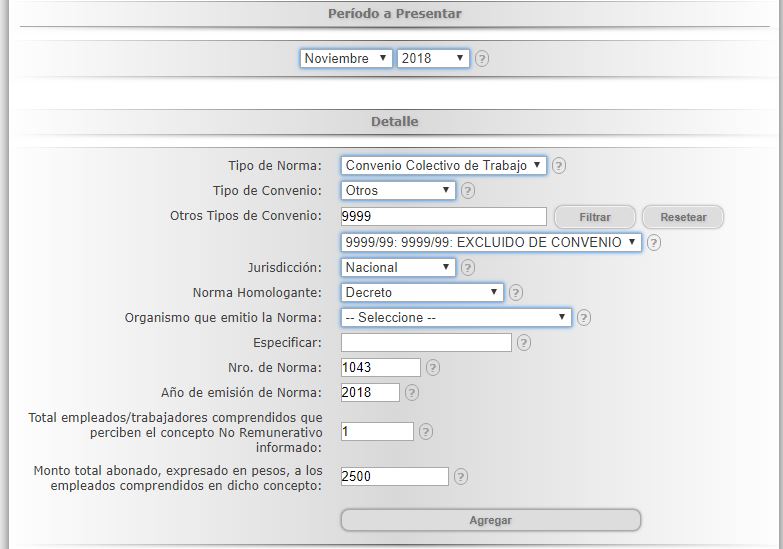Click the Año de emisión de Norma field

coord(370,393)
